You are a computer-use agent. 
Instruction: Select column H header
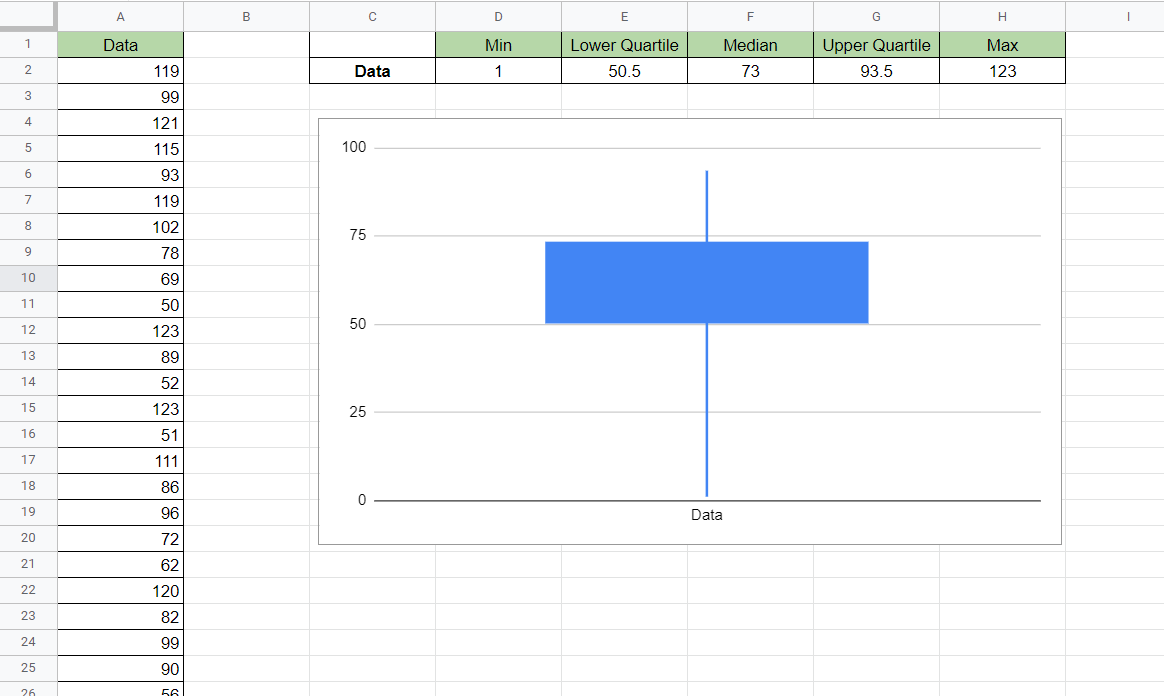point(1002,16)
